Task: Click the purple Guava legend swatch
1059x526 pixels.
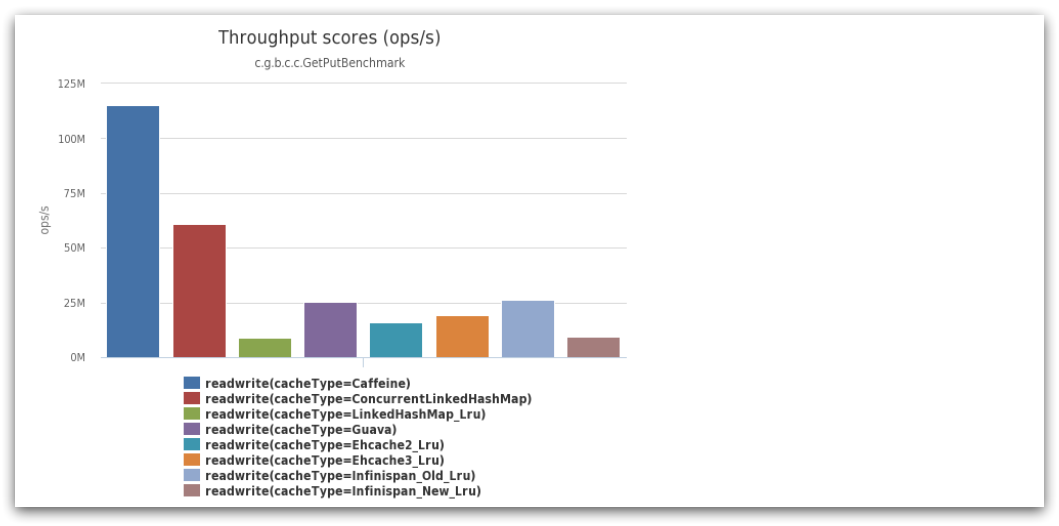Action: pyautogui.click(x=192, y=429)
